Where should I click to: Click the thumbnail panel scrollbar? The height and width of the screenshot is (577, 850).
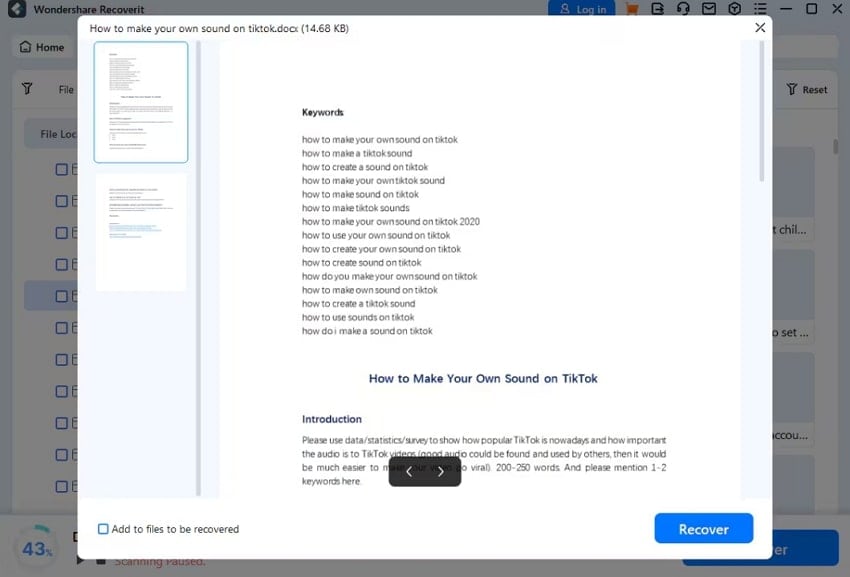pos(198,268)
